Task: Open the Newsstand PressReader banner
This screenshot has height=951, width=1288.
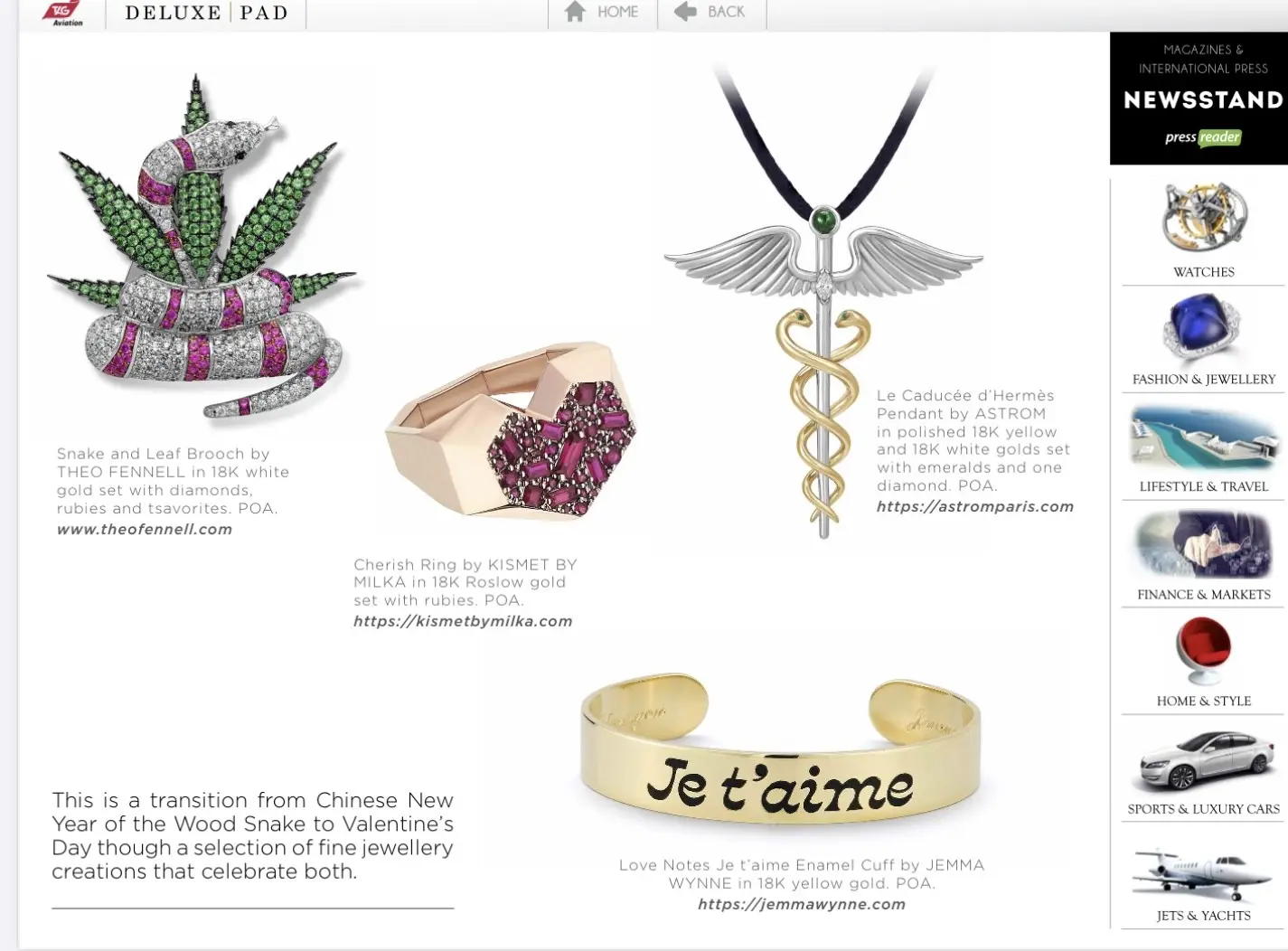Action: pyautogui.click(x=1199, y=98)
